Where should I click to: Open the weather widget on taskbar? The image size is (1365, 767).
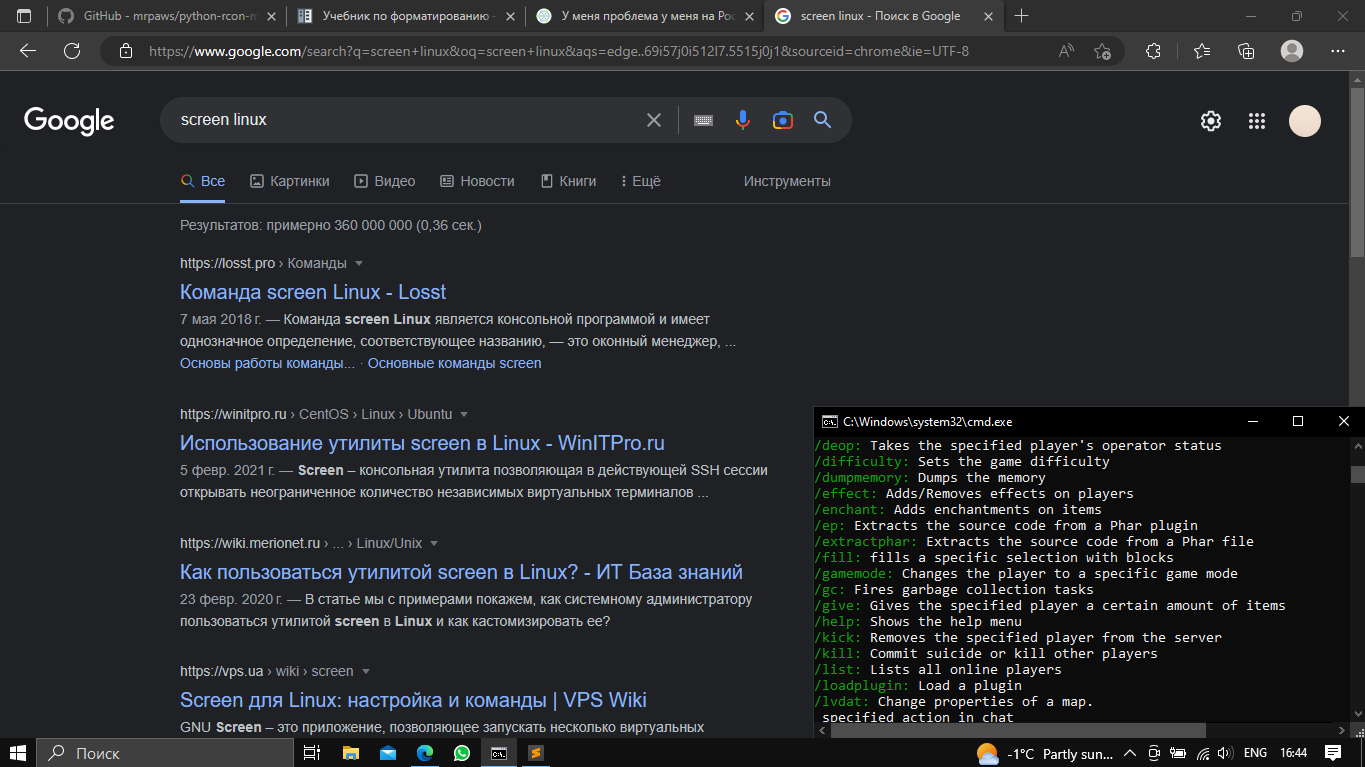[x=1044, y=753]
